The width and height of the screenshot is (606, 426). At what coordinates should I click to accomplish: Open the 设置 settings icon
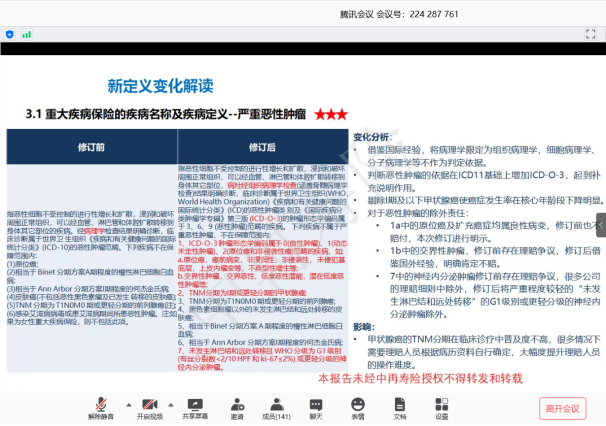tap(441, 407)
